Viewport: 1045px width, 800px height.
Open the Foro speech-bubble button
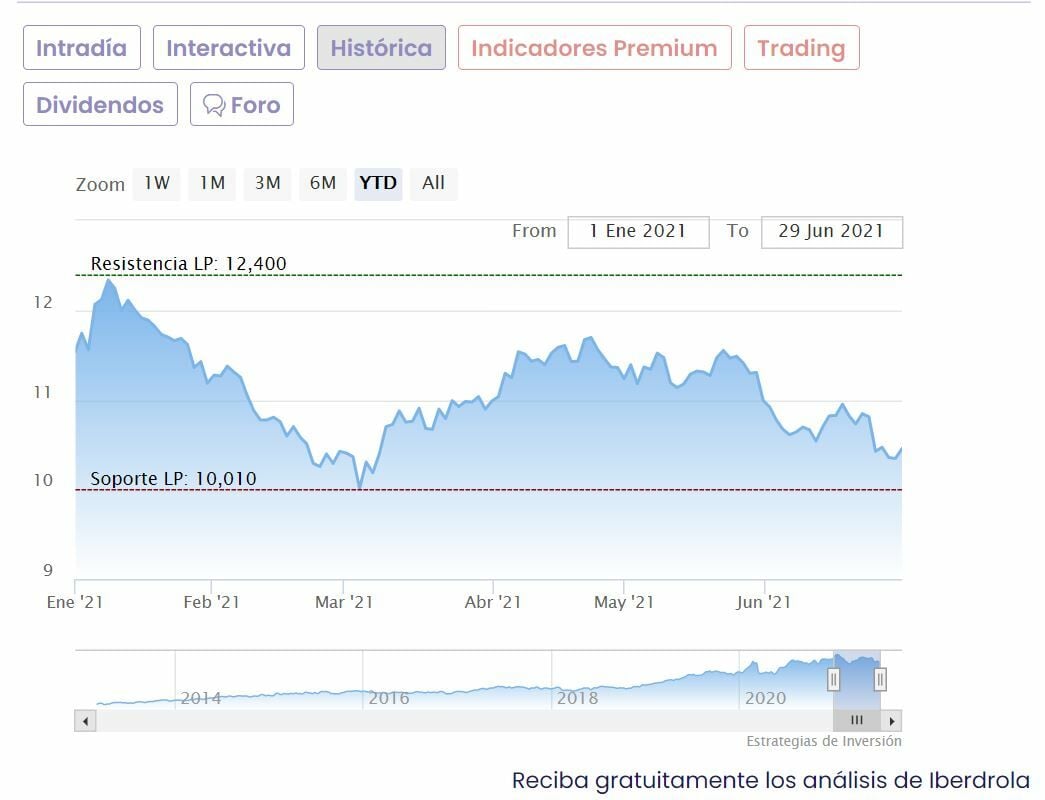[242, 105]
